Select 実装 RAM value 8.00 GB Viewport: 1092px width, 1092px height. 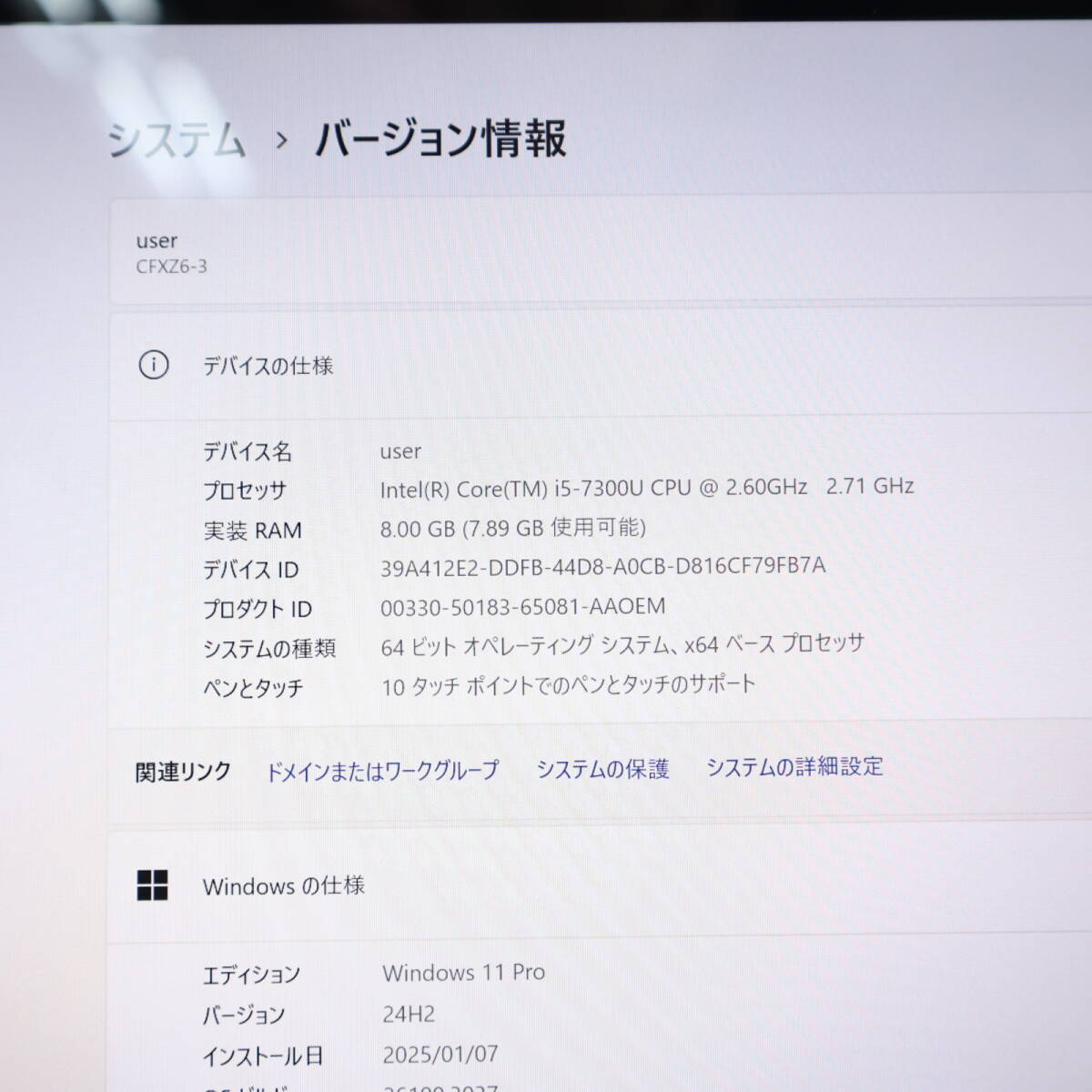[513, 528]
